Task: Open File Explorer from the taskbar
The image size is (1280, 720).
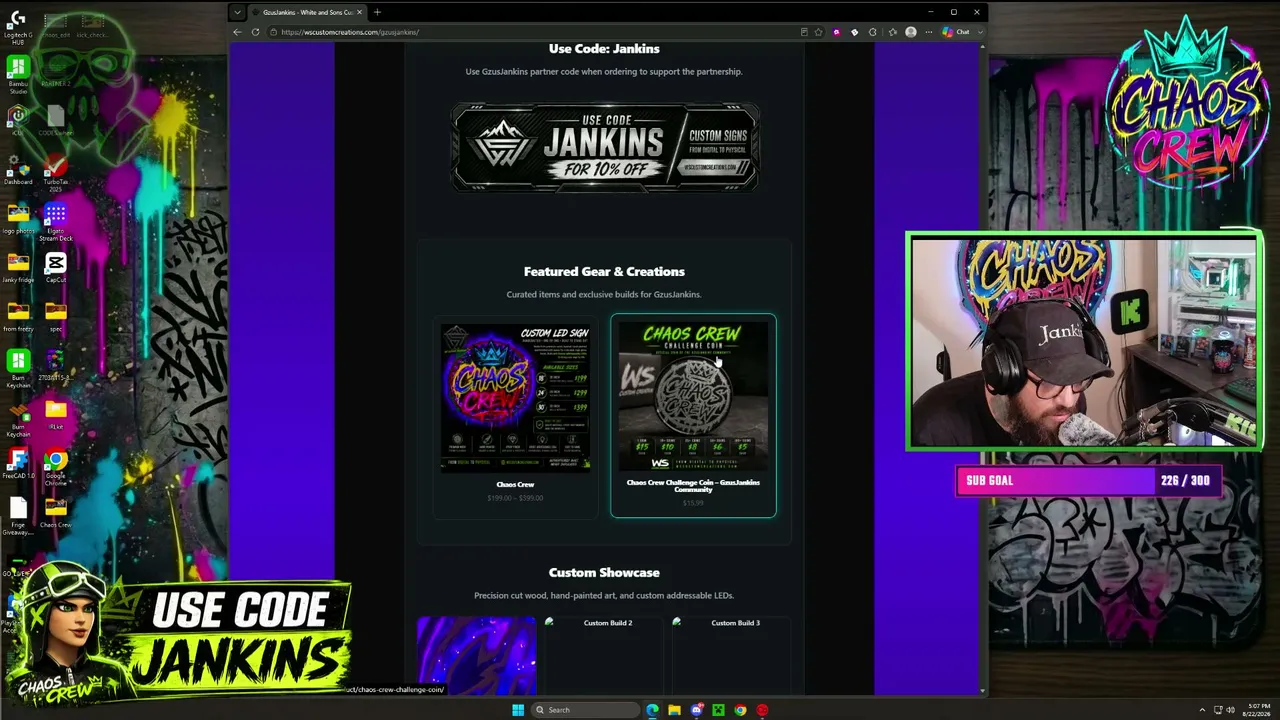Action: click(x=674, y=710)
